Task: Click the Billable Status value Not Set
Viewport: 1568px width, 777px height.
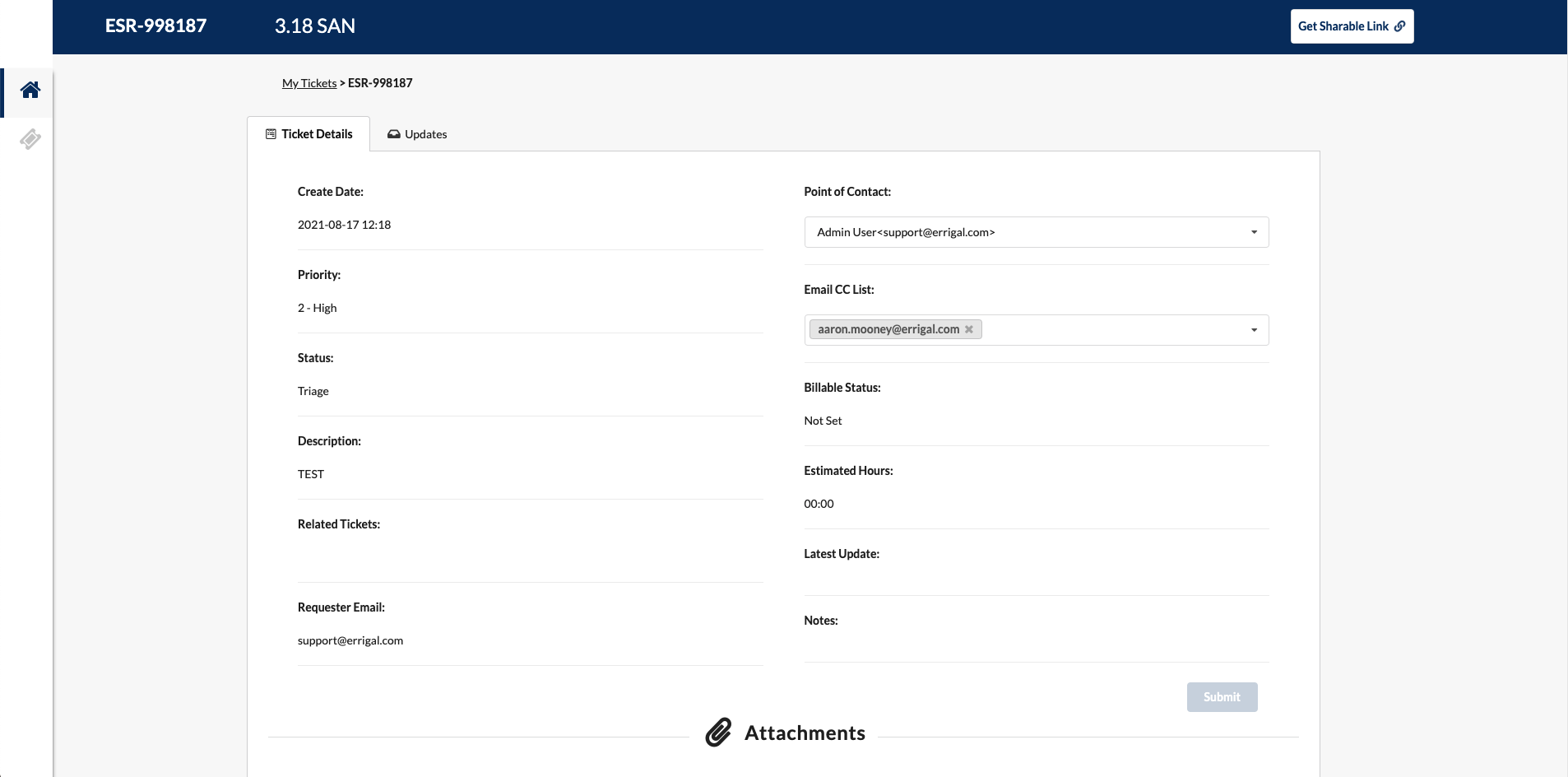Action: (823, 421)
